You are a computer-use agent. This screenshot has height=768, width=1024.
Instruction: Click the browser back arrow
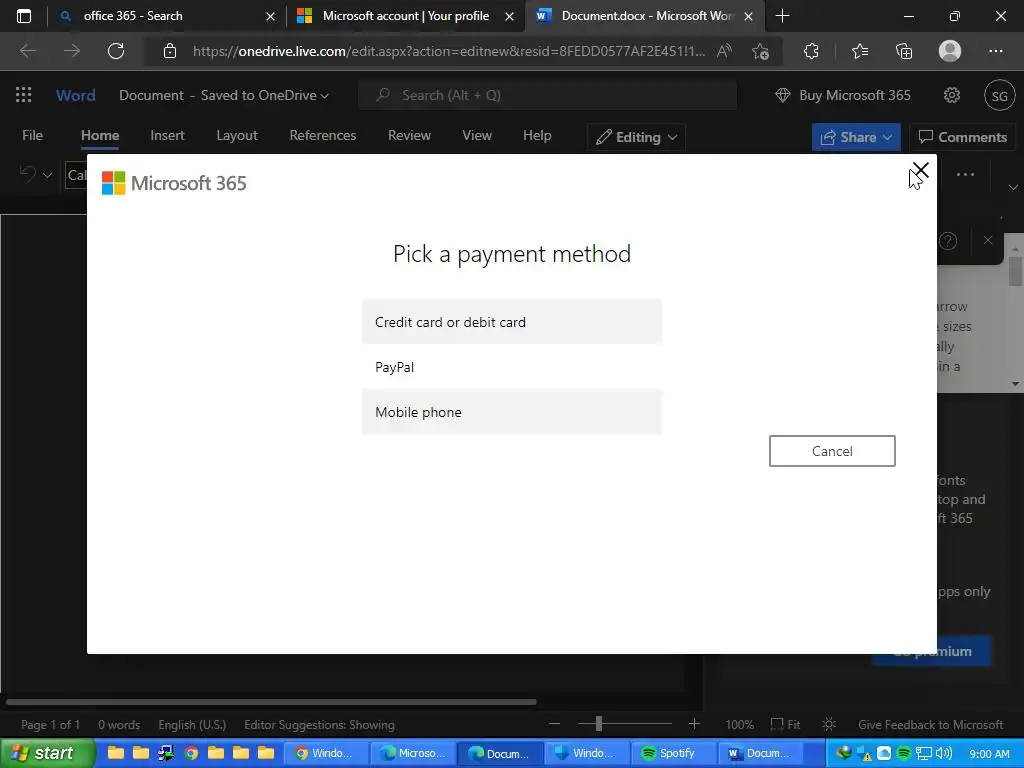(27, 51)
